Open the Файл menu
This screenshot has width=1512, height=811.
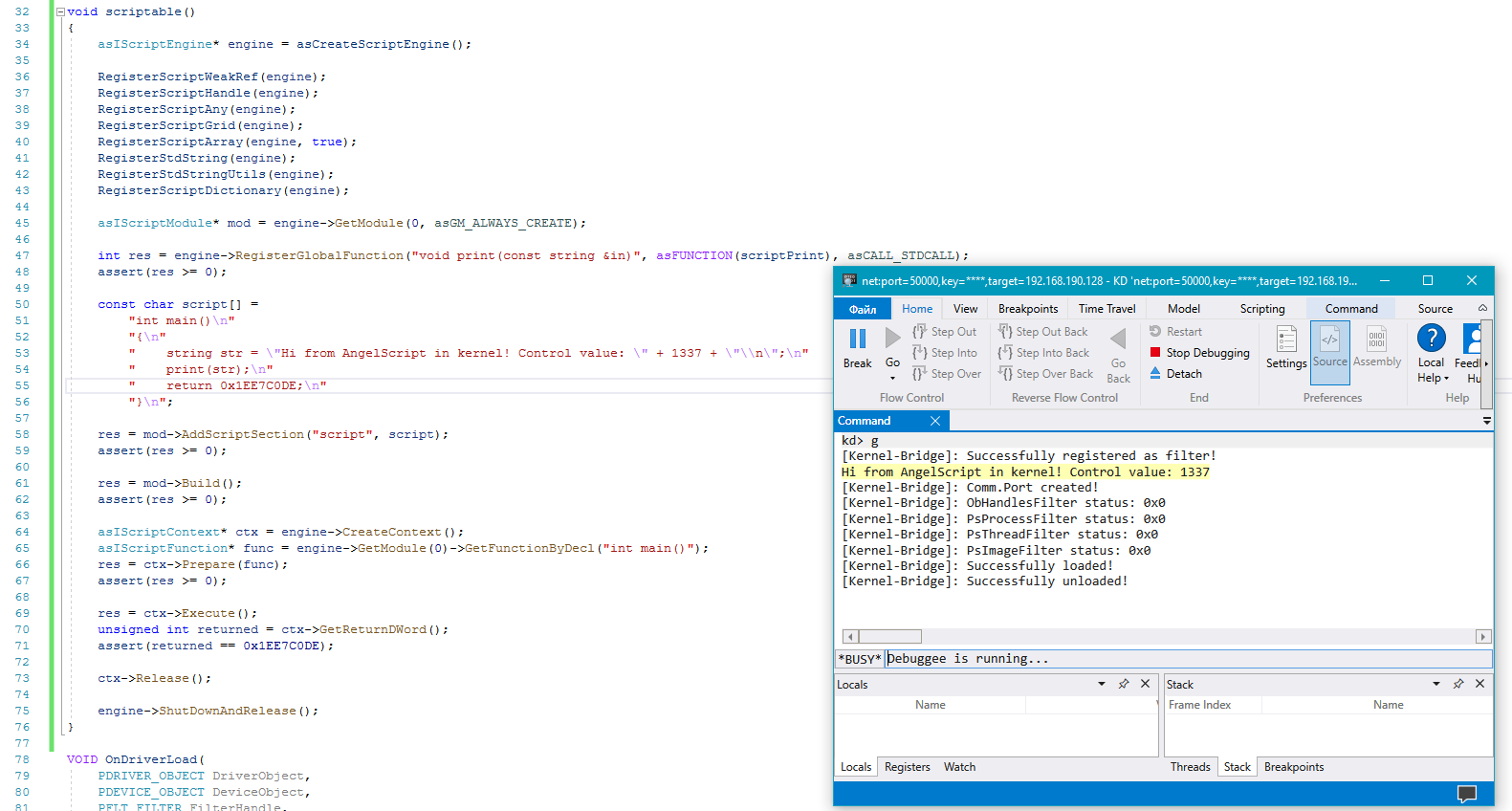(x=863, y=308)
